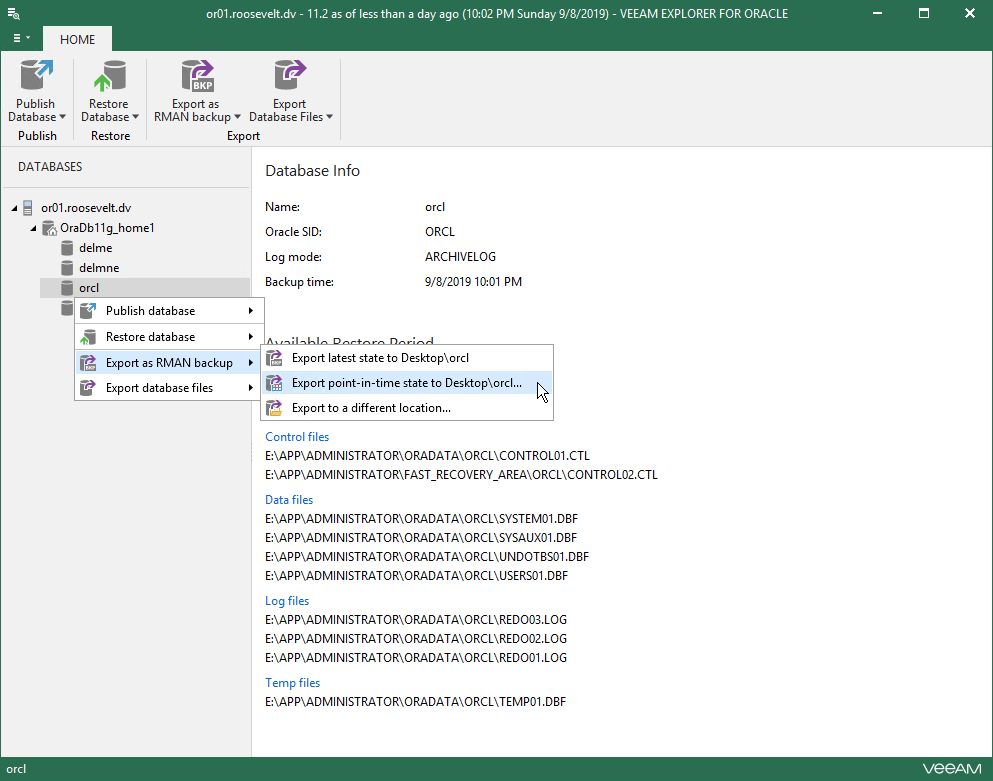Click the Log files heading
Screen dimensions: 993x781
tap(287, 601)
